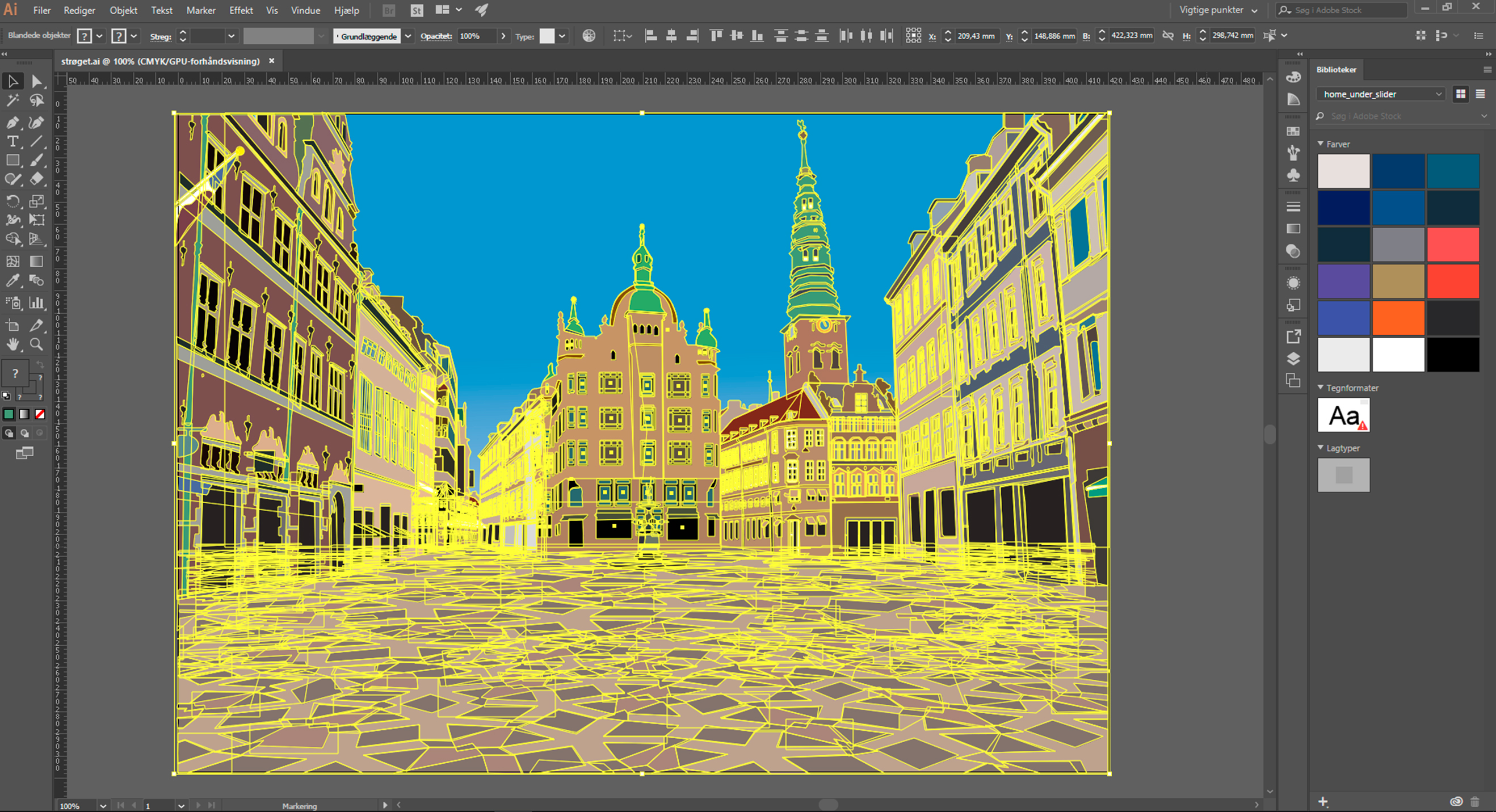The image size is (1496, 812).
Task: Select the Magic Wand tool
Action: (x=12, y=101)
